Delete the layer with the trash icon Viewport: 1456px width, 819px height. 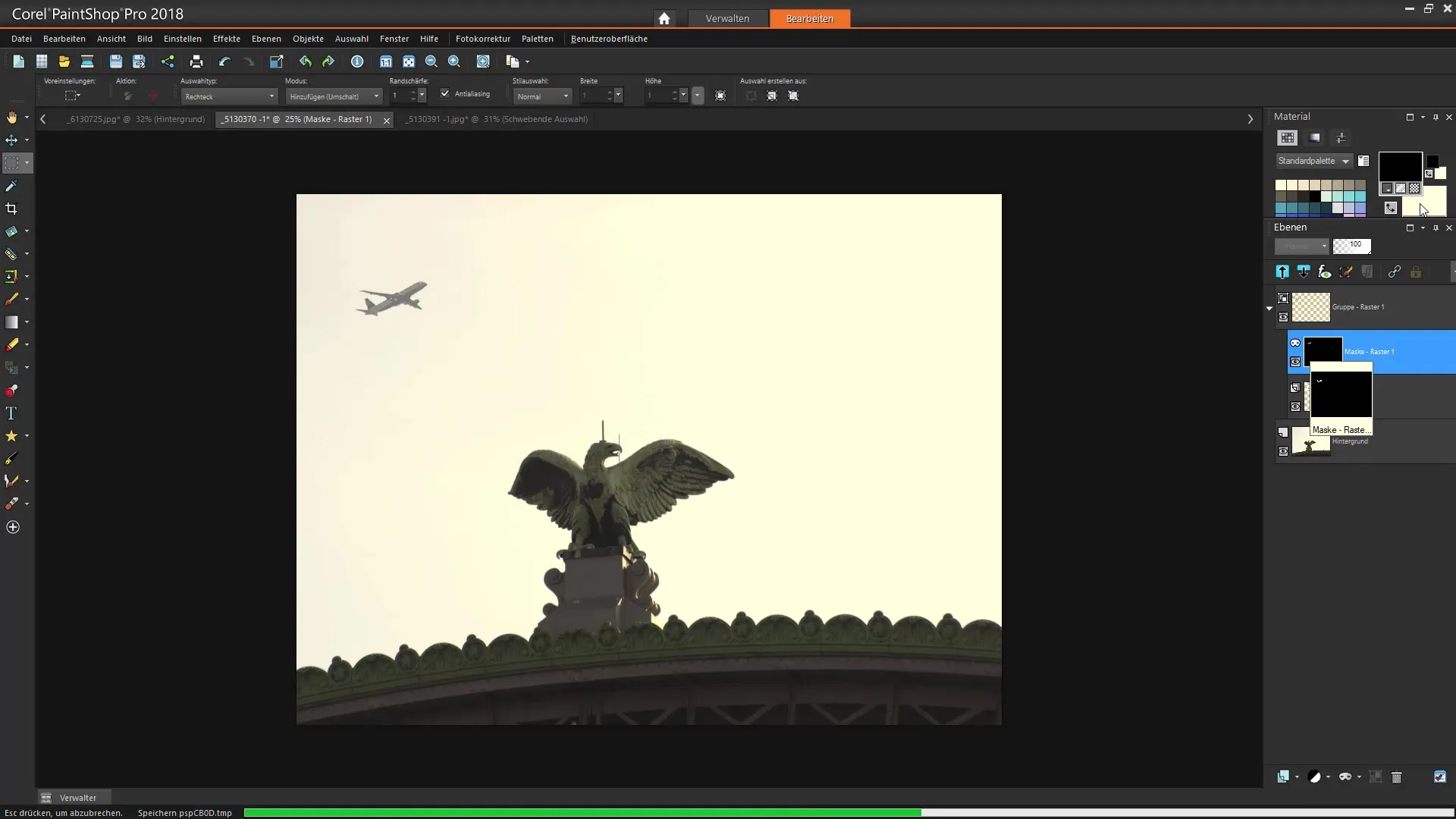point(1397,777)
